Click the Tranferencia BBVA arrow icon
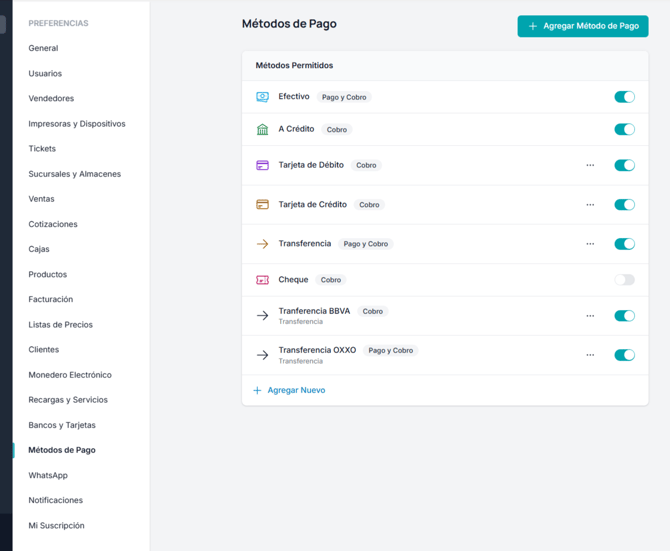The image size is (670, 551). tap(262, 316)
